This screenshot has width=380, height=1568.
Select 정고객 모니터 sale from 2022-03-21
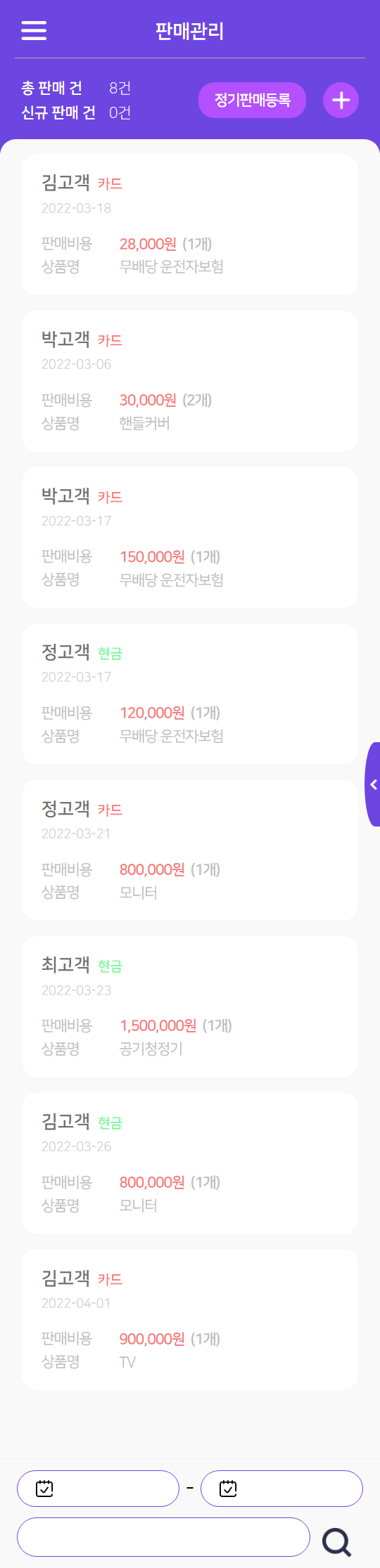(x=190, y=850)
